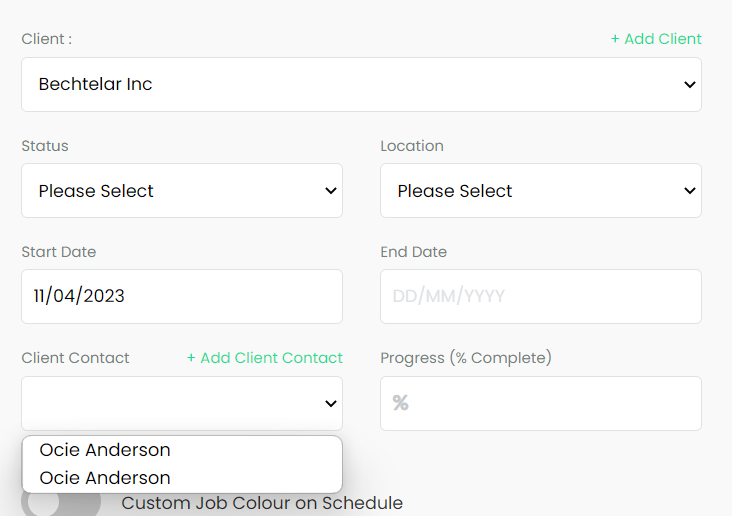This screenshot has width=732, height=516.
Task: Click the + Add Client link
Action: (656, 39)
